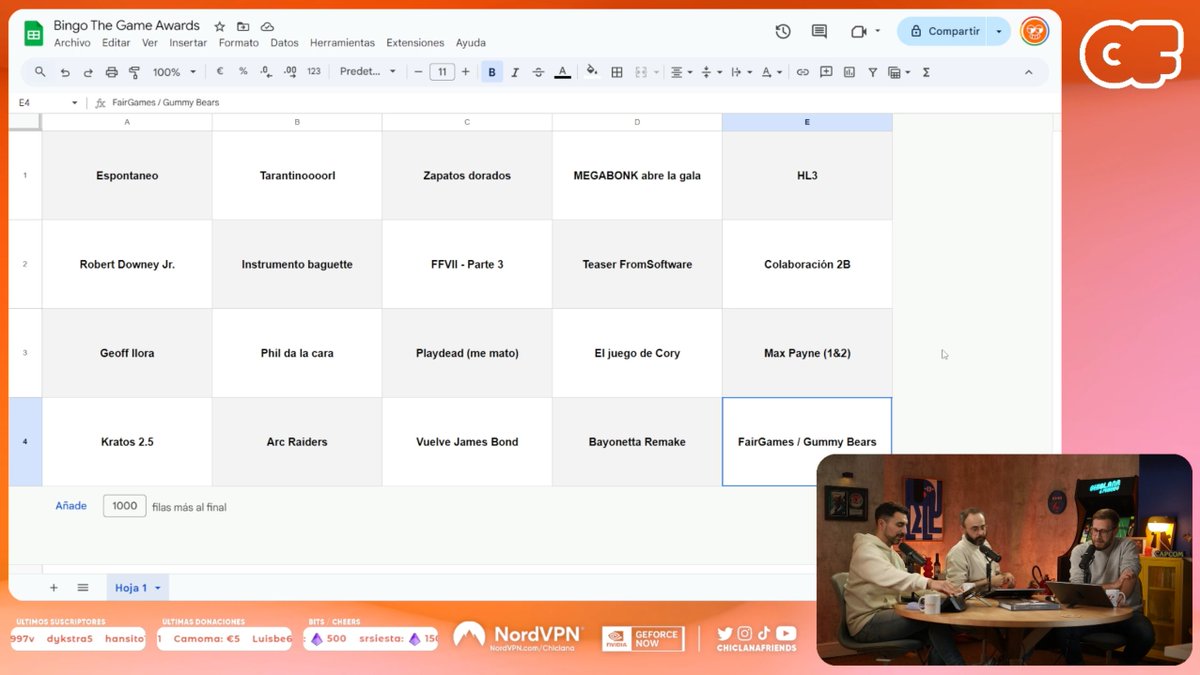Select the cell Teaser FromSoftware
1200x675 pixels.
[637, 264]
